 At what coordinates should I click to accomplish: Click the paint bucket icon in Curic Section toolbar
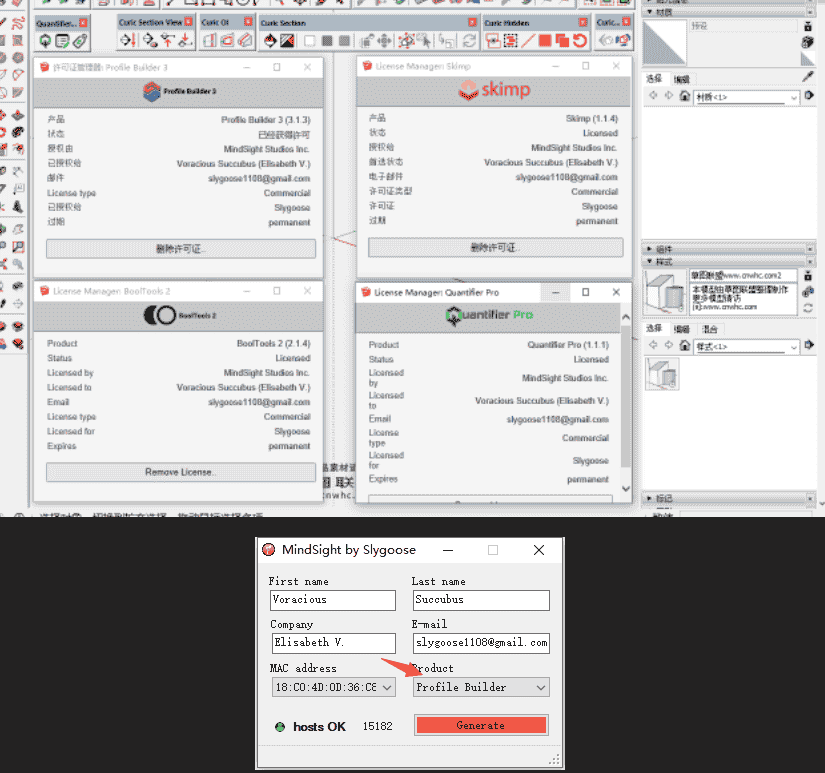click(270, 41)
